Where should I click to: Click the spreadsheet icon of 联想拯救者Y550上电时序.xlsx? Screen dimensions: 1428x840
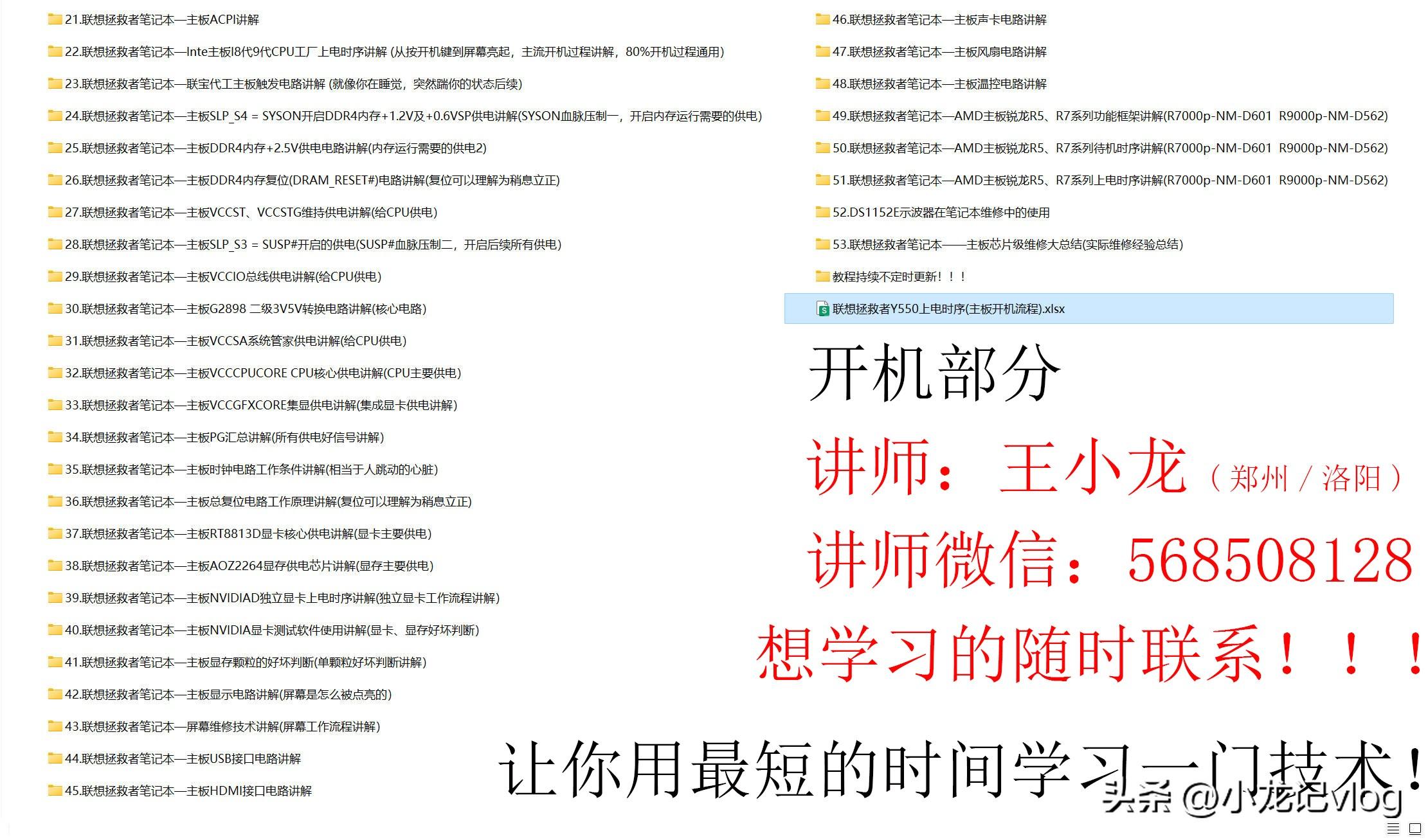coord(822,309)
